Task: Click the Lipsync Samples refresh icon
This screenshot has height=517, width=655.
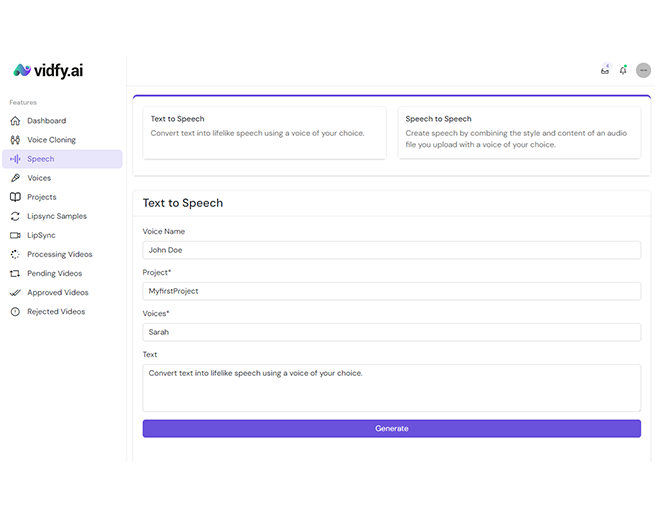Action: click(x=15, y=216)
